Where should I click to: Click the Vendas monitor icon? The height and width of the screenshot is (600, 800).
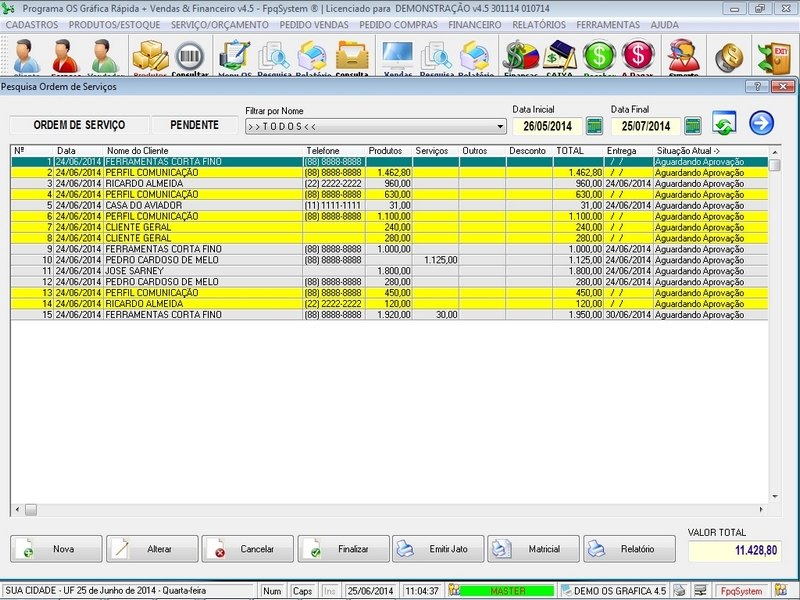point(397,56)
